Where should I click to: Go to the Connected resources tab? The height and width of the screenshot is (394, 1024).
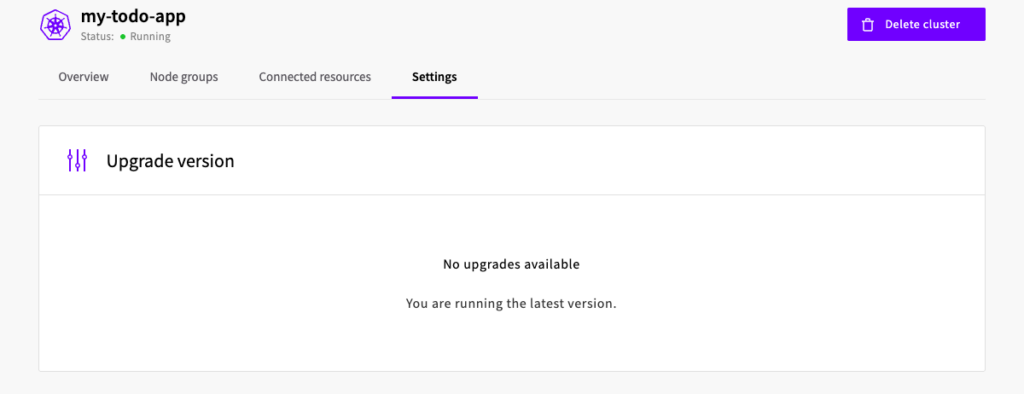tap(315, 77)
